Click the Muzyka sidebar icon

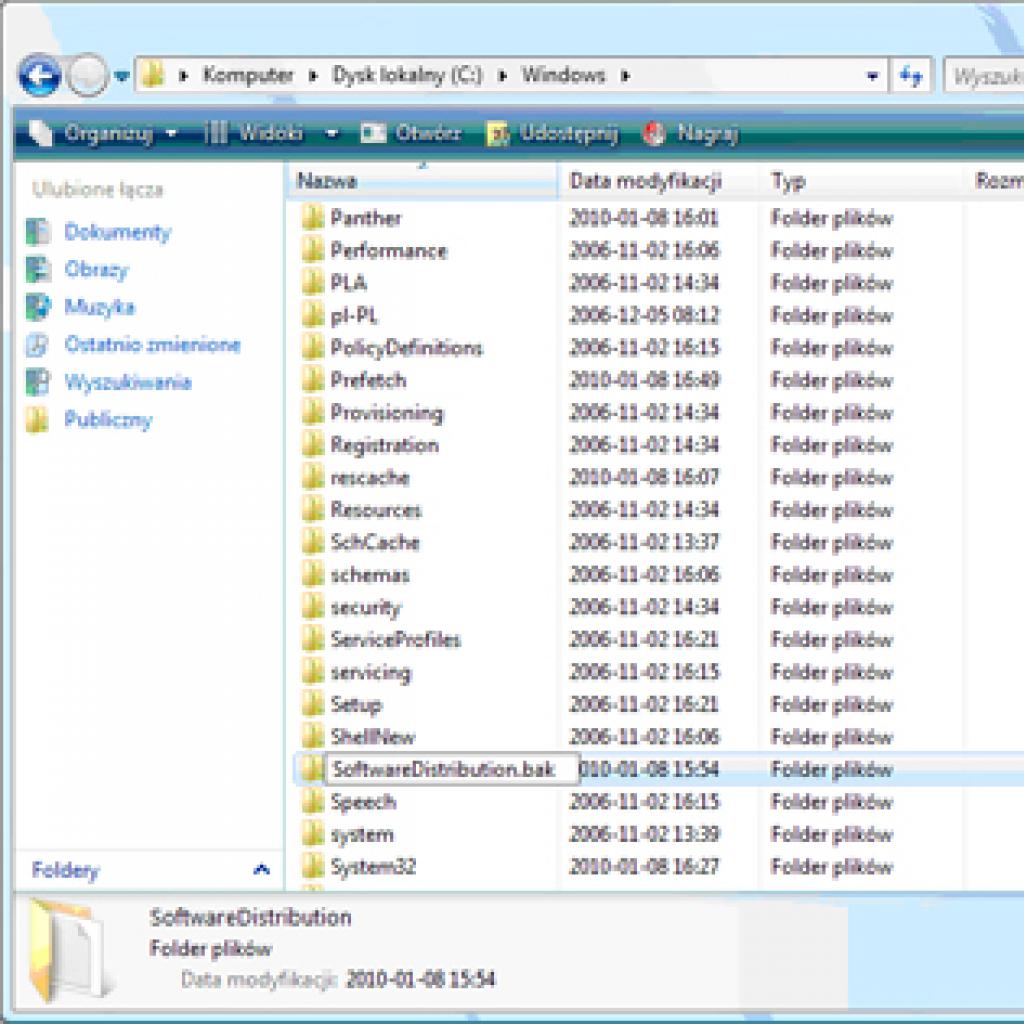[x=38, y=307]
